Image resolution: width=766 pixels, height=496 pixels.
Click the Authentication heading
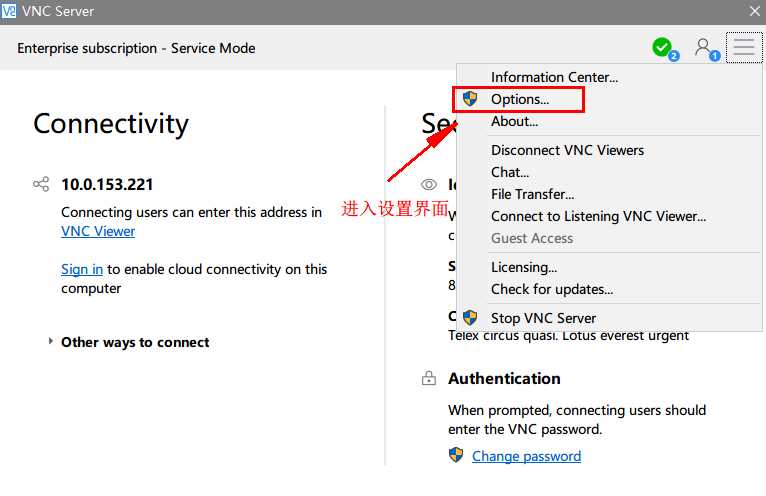504,378
